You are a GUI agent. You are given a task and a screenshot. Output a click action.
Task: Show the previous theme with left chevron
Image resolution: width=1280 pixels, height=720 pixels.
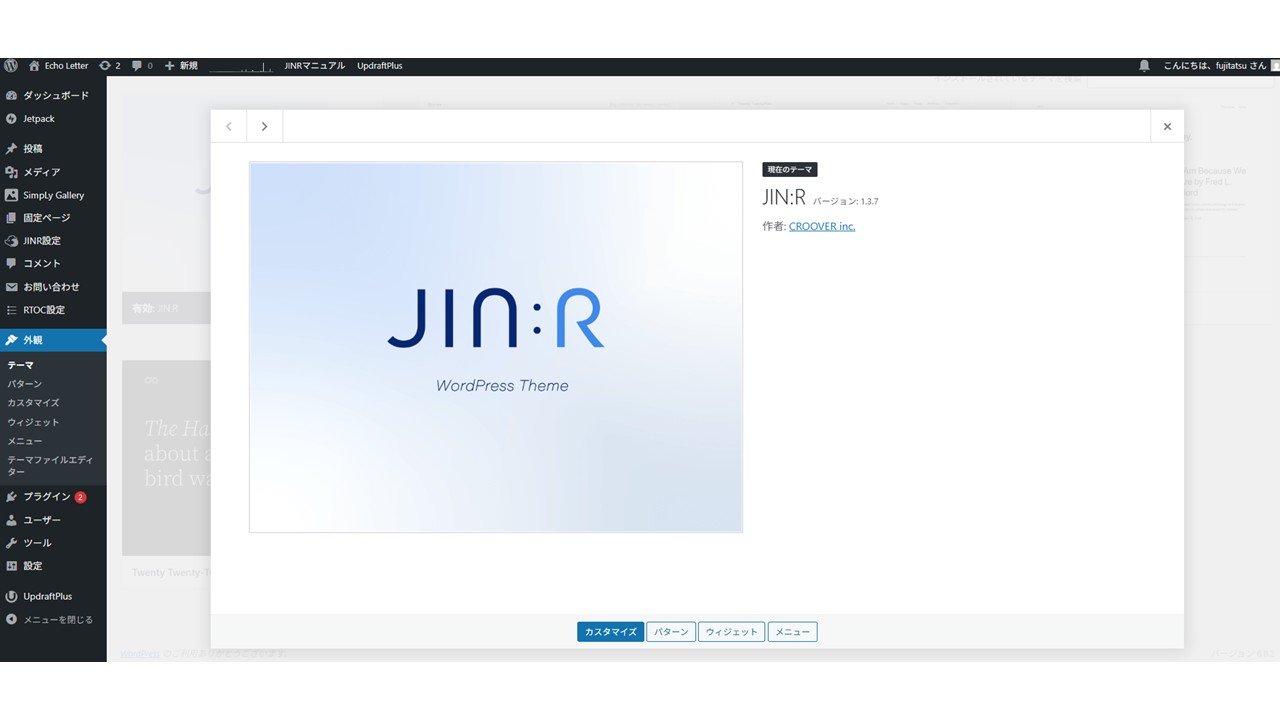229,127
